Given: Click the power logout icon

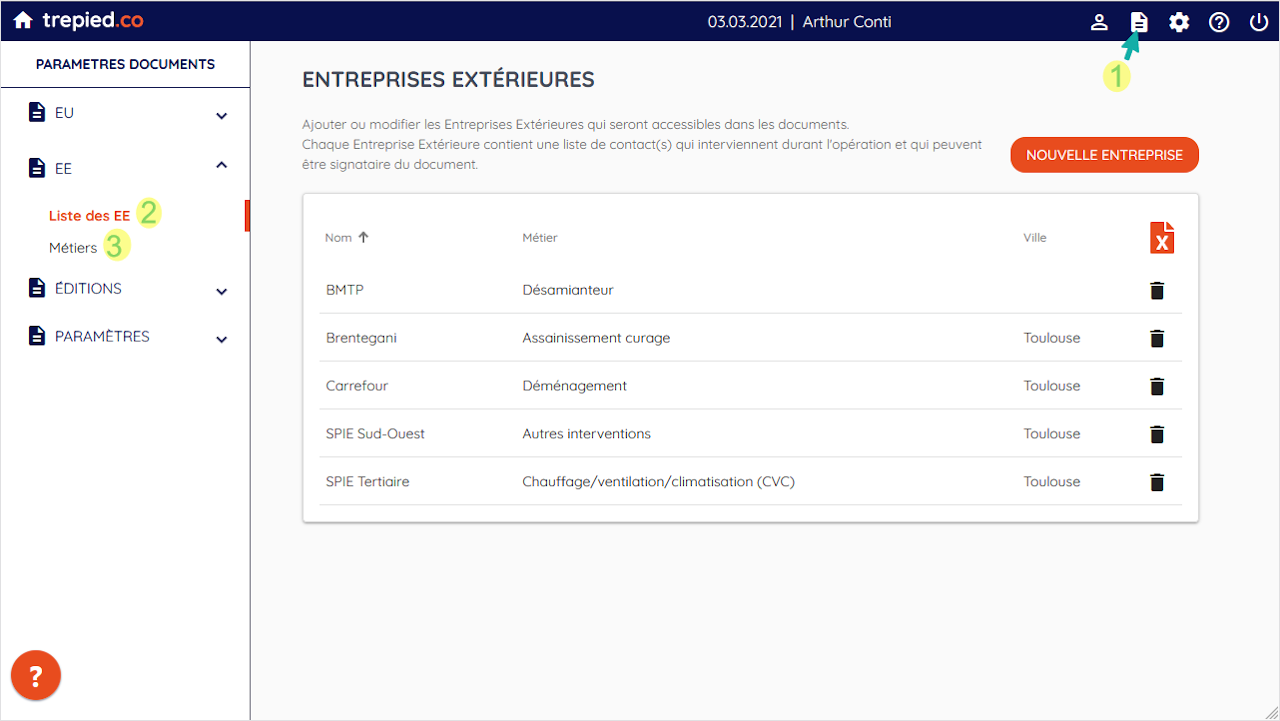Looking at the screenshot, I should point(1259,22).
